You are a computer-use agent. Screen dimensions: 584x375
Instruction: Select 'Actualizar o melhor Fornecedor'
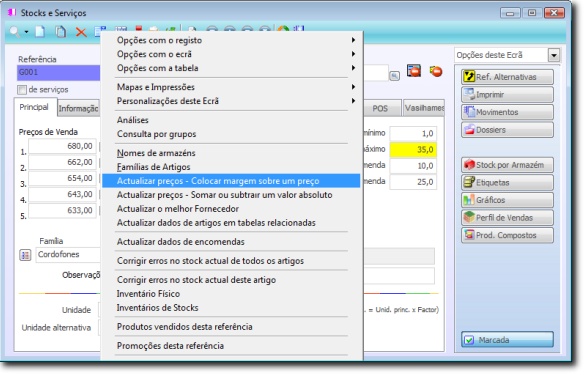pyautogui.click(x=231, y=209)
